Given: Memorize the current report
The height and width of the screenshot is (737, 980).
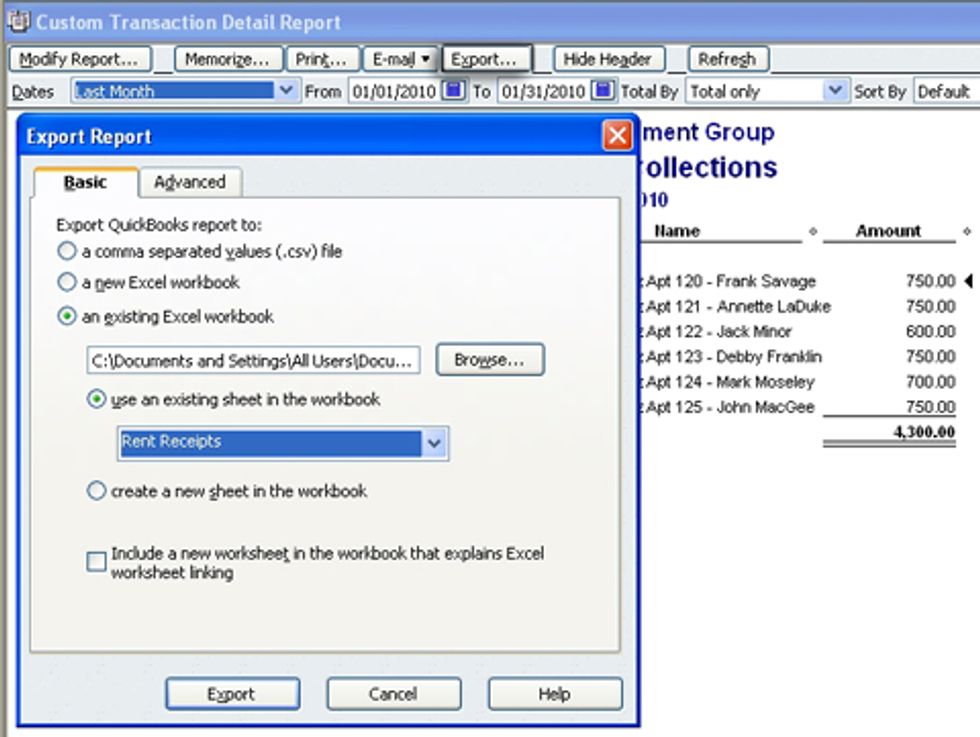Looking at the screenshot, I should click(x=228, y=59).
